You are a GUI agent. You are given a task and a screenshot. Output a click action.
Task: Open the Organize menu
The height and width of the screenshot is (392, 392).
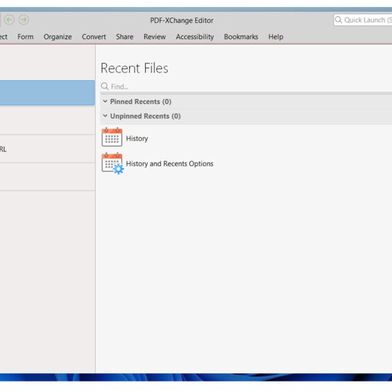pos(58,37)
